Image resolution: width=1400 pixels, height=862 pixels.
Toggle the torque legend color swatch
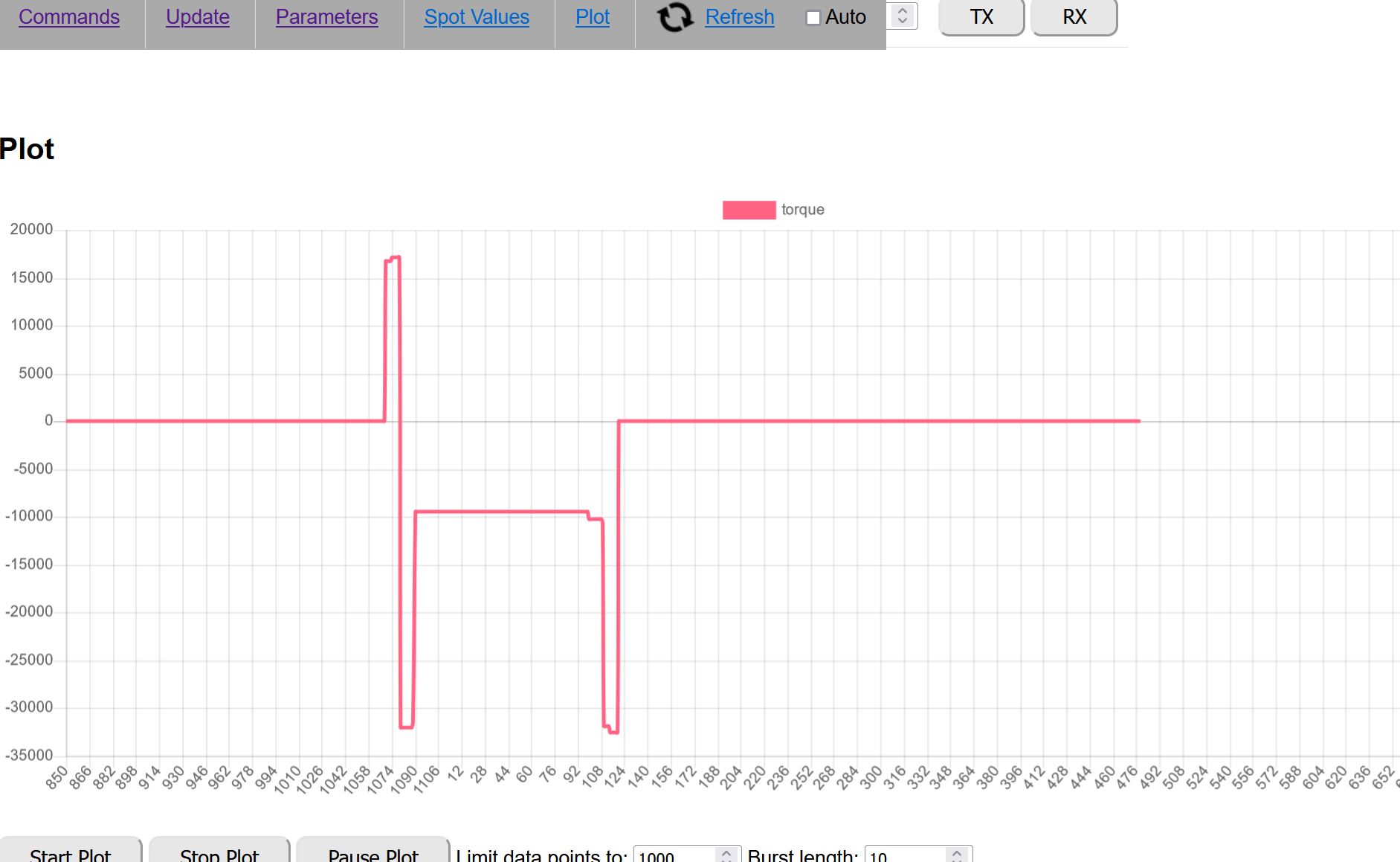[x=749, y=210]
